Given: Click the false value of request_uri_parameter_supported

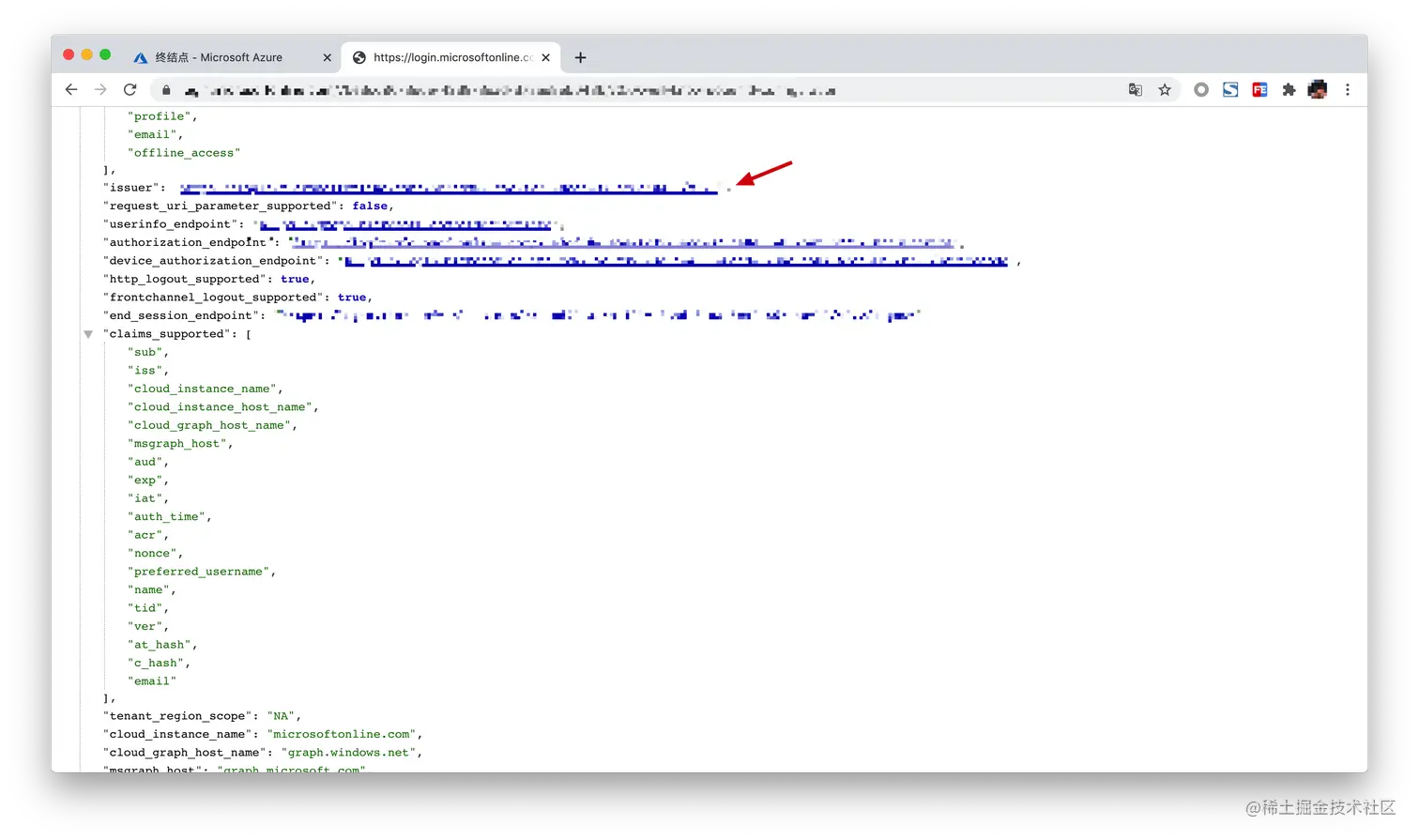Looking at the screenshot, I should coord(370,206).
